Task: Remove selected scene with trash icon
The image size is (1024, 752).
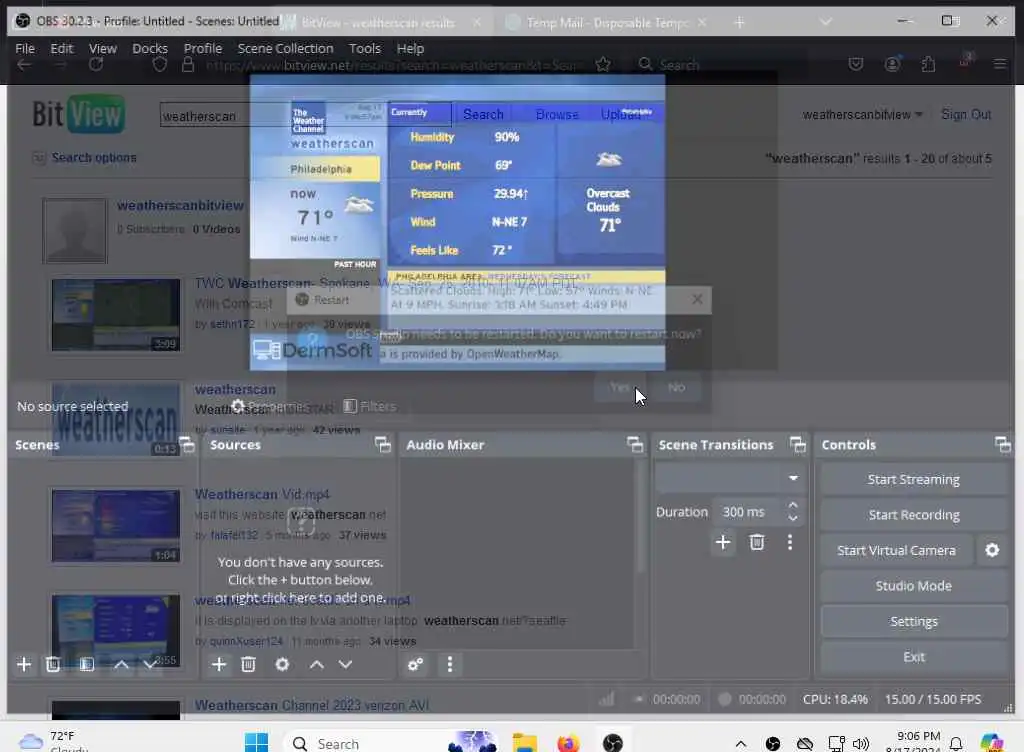Action: point(53,665)
